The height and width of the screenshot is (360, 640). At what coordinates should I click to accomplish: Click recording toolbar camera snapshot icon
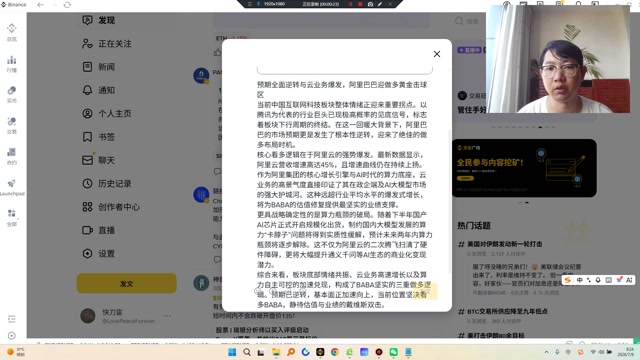click(x=370, y=4)
